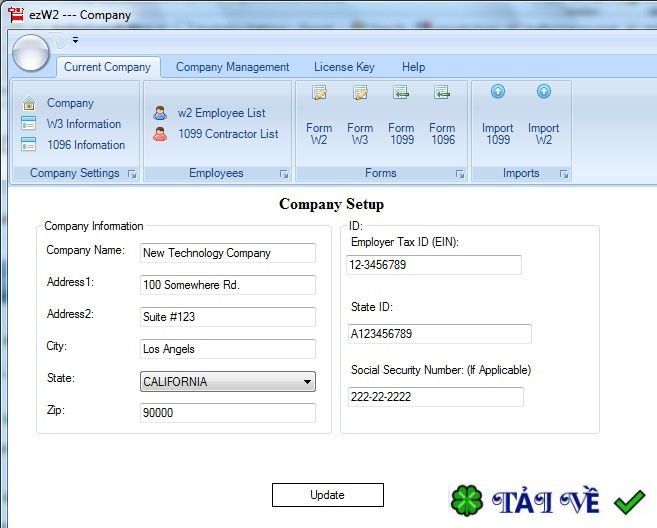Click the Update button
The image size is (657, 528).
coord(328,495)
